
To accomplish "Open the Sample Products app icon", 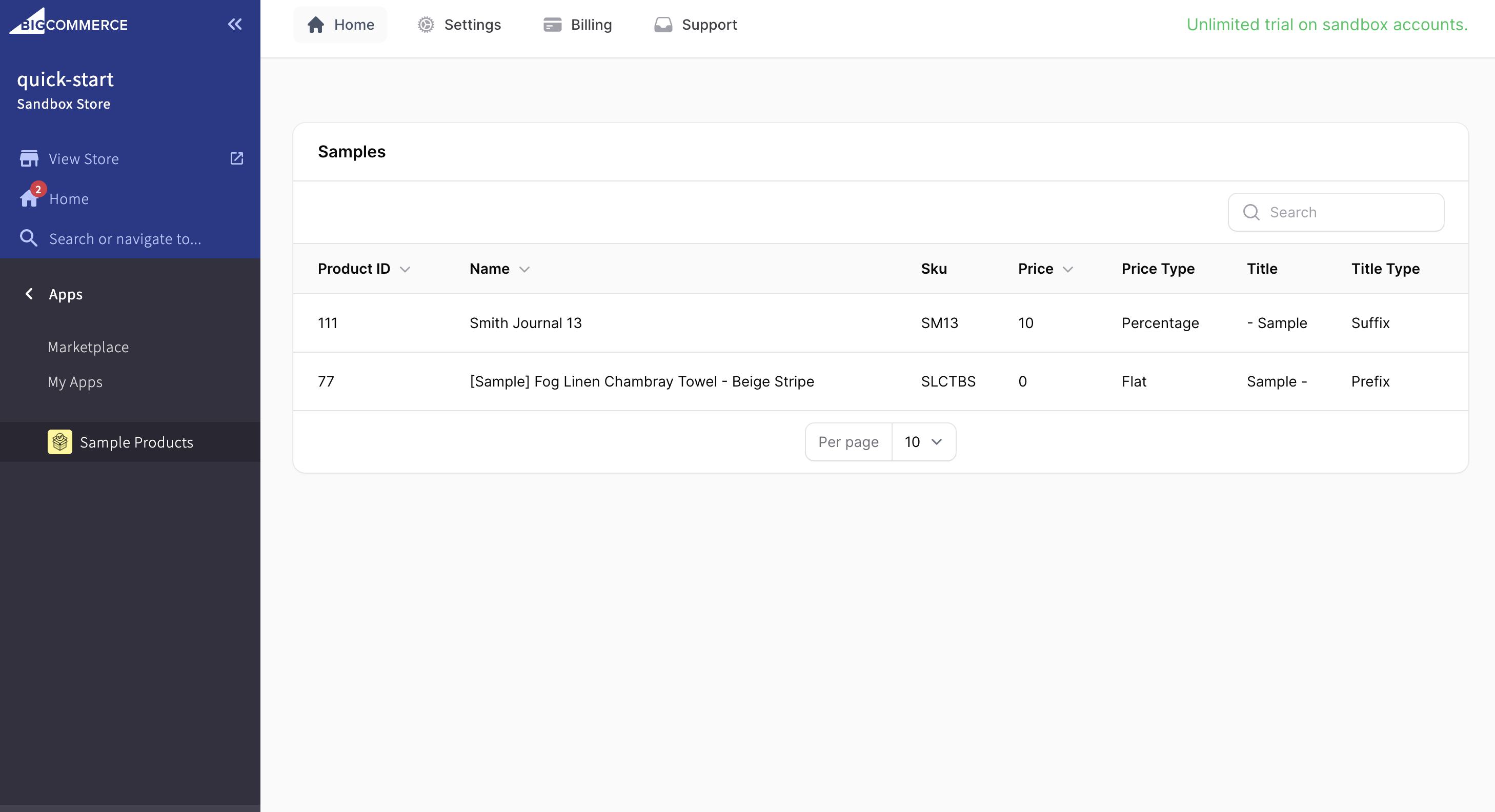I will coord(60,442).
